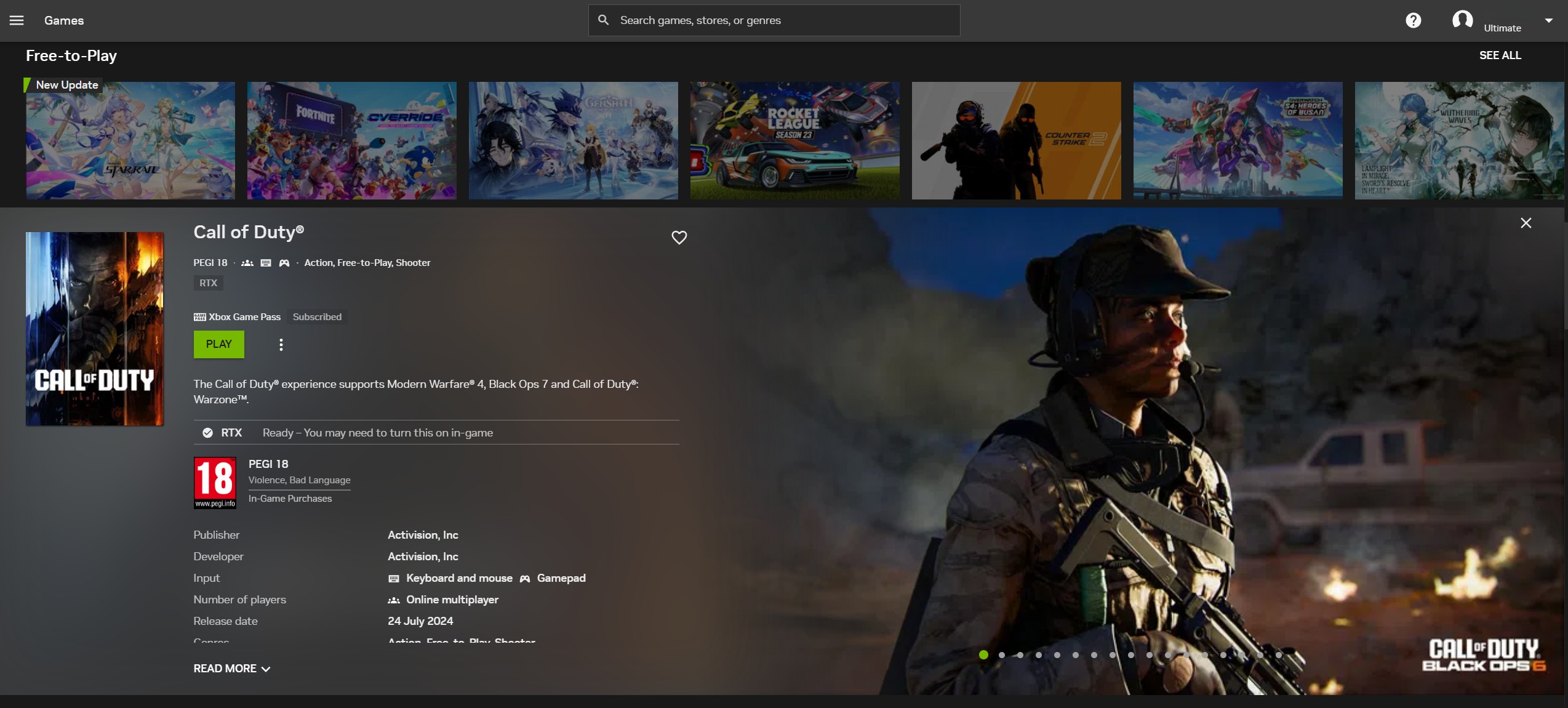Click the game description about Warzone
Viewport: 1568px width, 708px height.
click(x=416, y=392)
